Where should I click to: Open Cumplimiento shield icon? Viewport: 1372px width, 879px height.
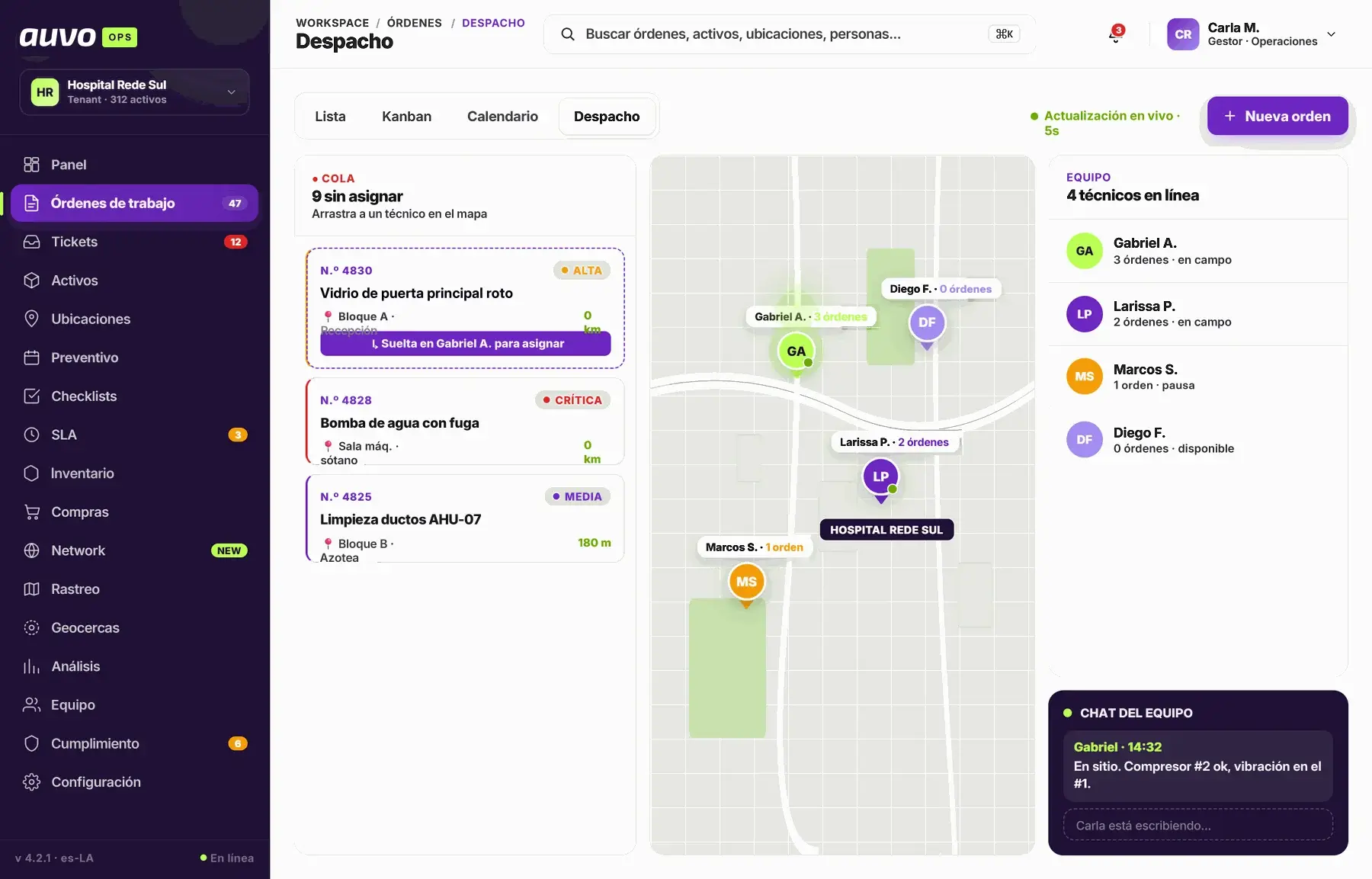(x=31, y=743)
